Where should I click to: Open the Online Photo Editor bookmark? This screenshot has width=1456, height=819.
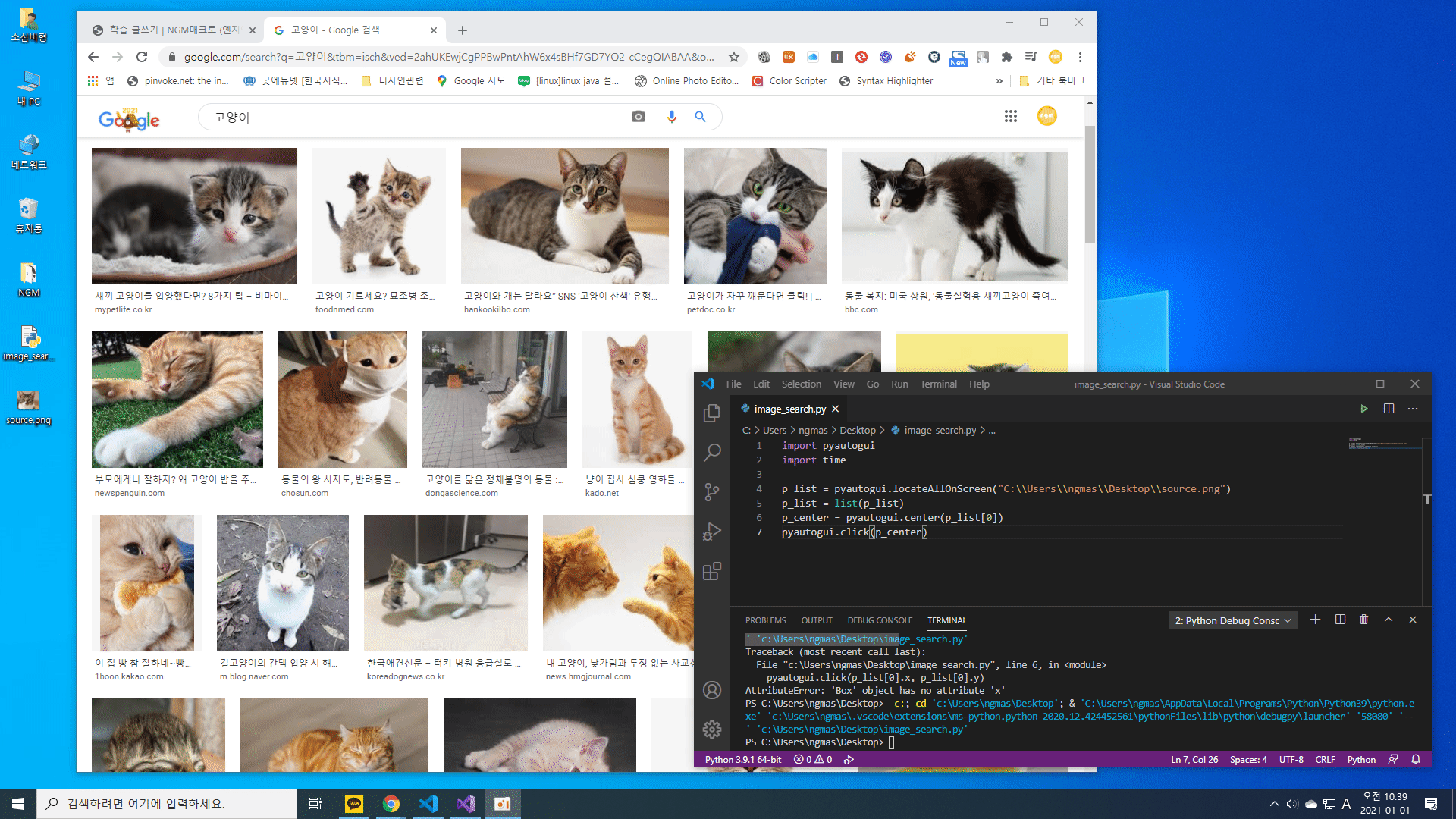pos(686,80)
